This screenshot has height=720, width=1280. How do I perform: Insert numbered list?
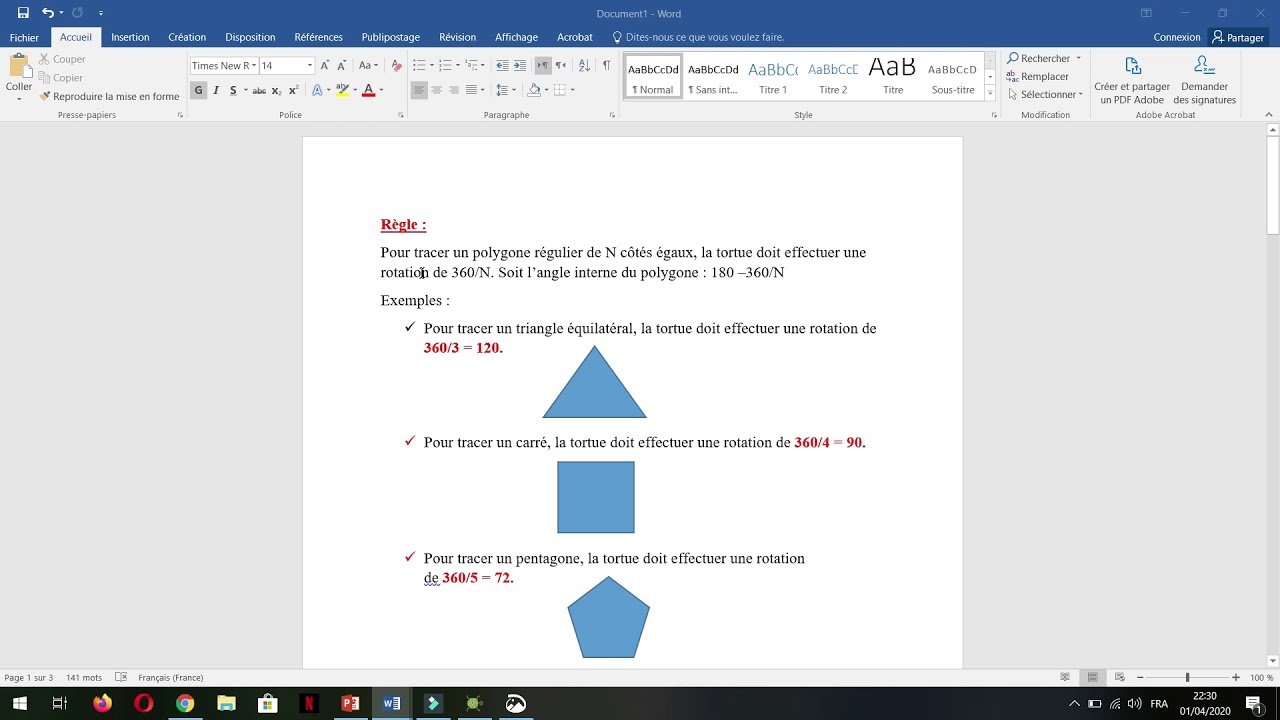coord(445,65)
